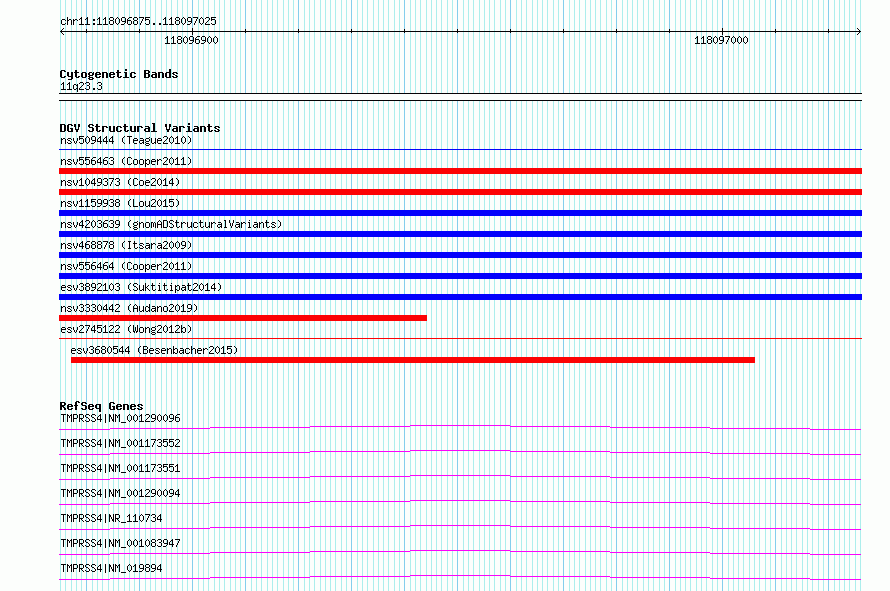The image size is (890, 591).
Task: Select variant nsv1159938 (Lou2015) label
Action: (x=120, y=203)
